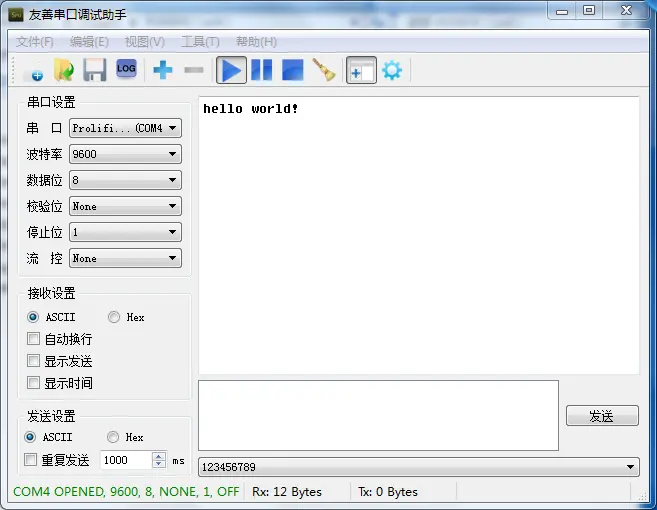657x510 pixels.
Task: Open the data bits dropdown
Action: (x=125, y=180)
